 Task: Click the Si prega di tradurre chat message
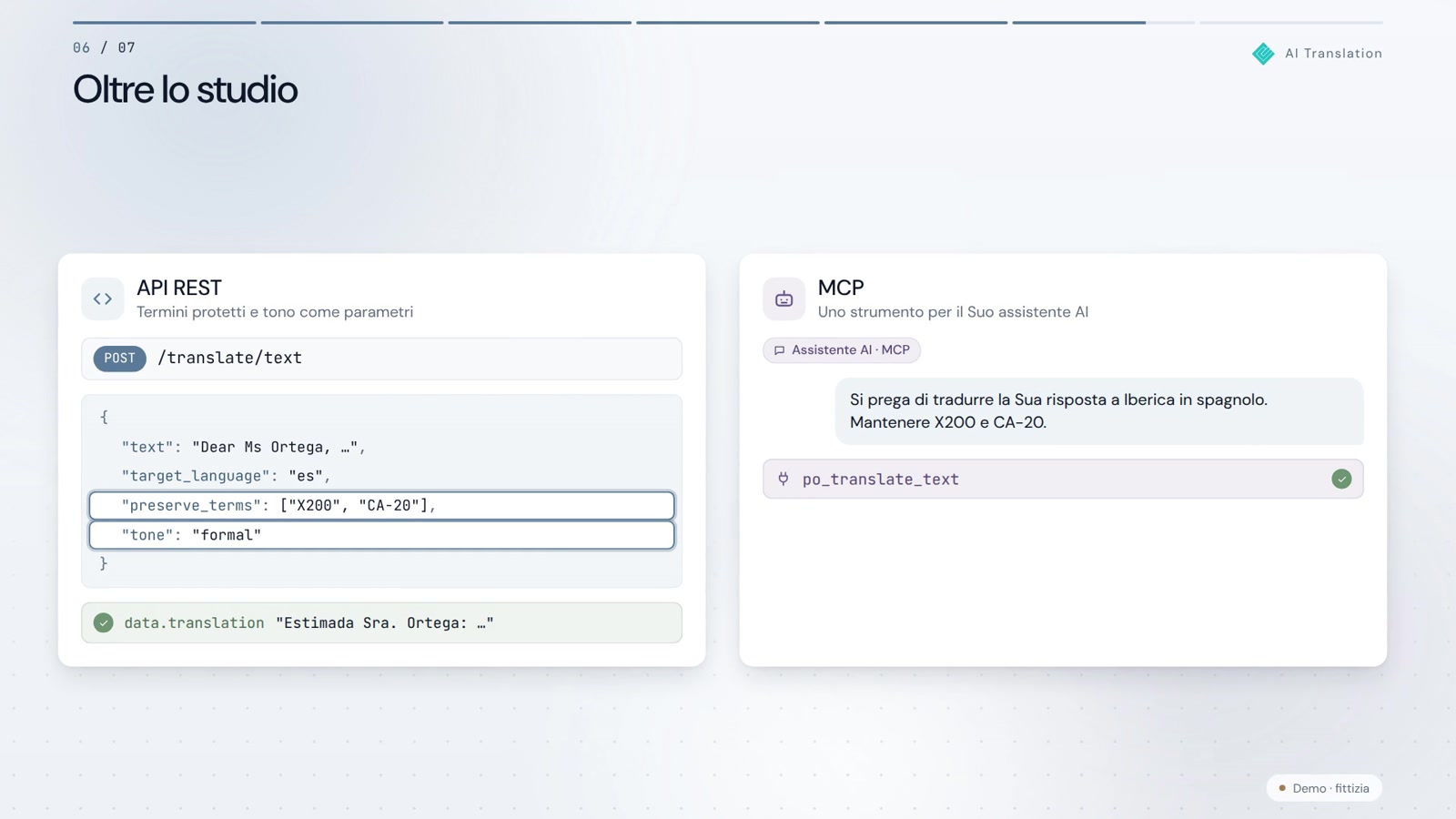pyautogui.click(x=1099, y=411)
